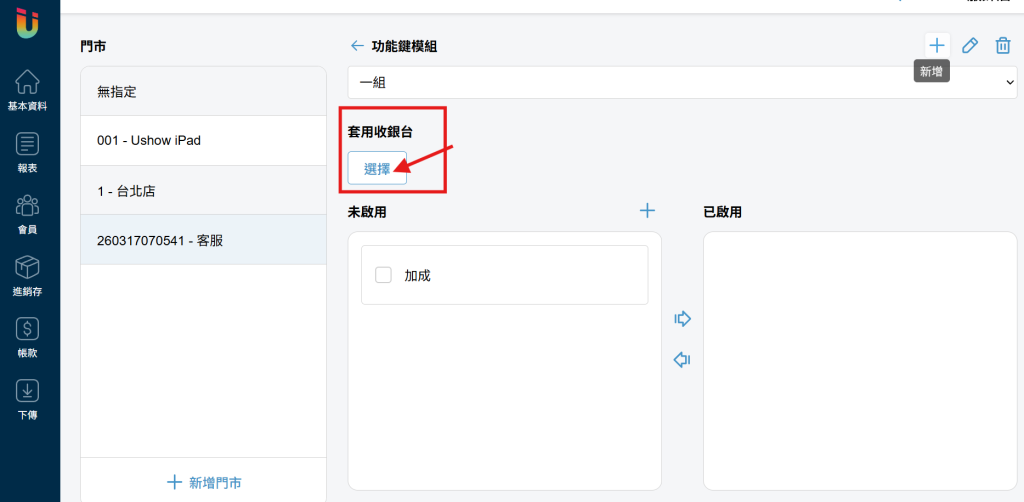Open the 下傳 download icon
Screen dimensions: 1024x502
click(27, 390)
